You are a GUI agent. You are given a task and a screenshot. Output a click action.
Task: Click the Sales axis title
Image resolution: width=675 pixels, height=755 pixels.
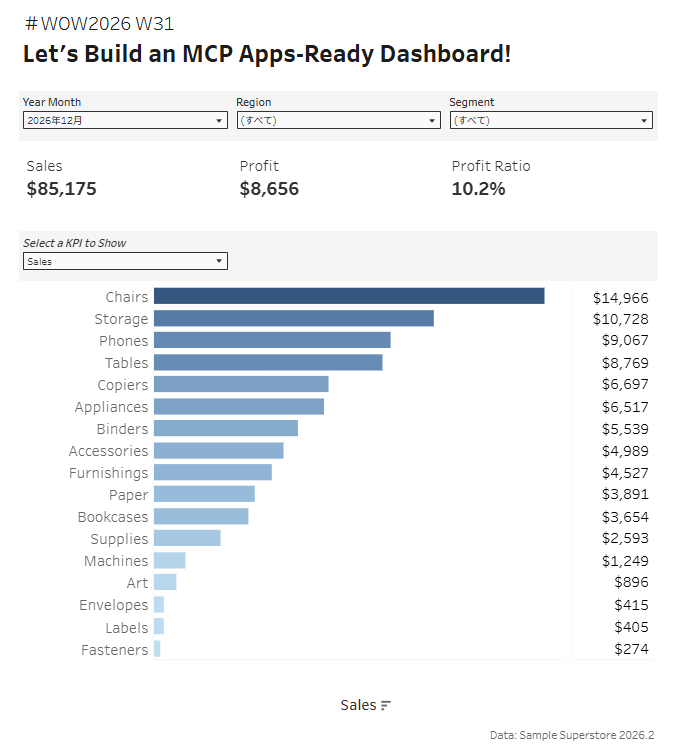358,705
